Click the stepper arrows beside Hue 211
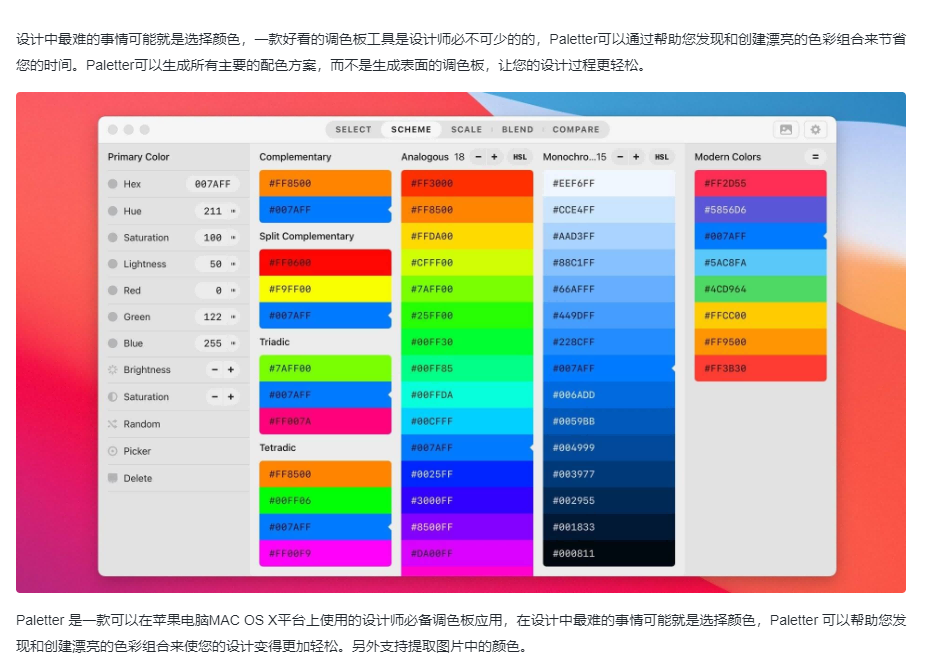 233,211
